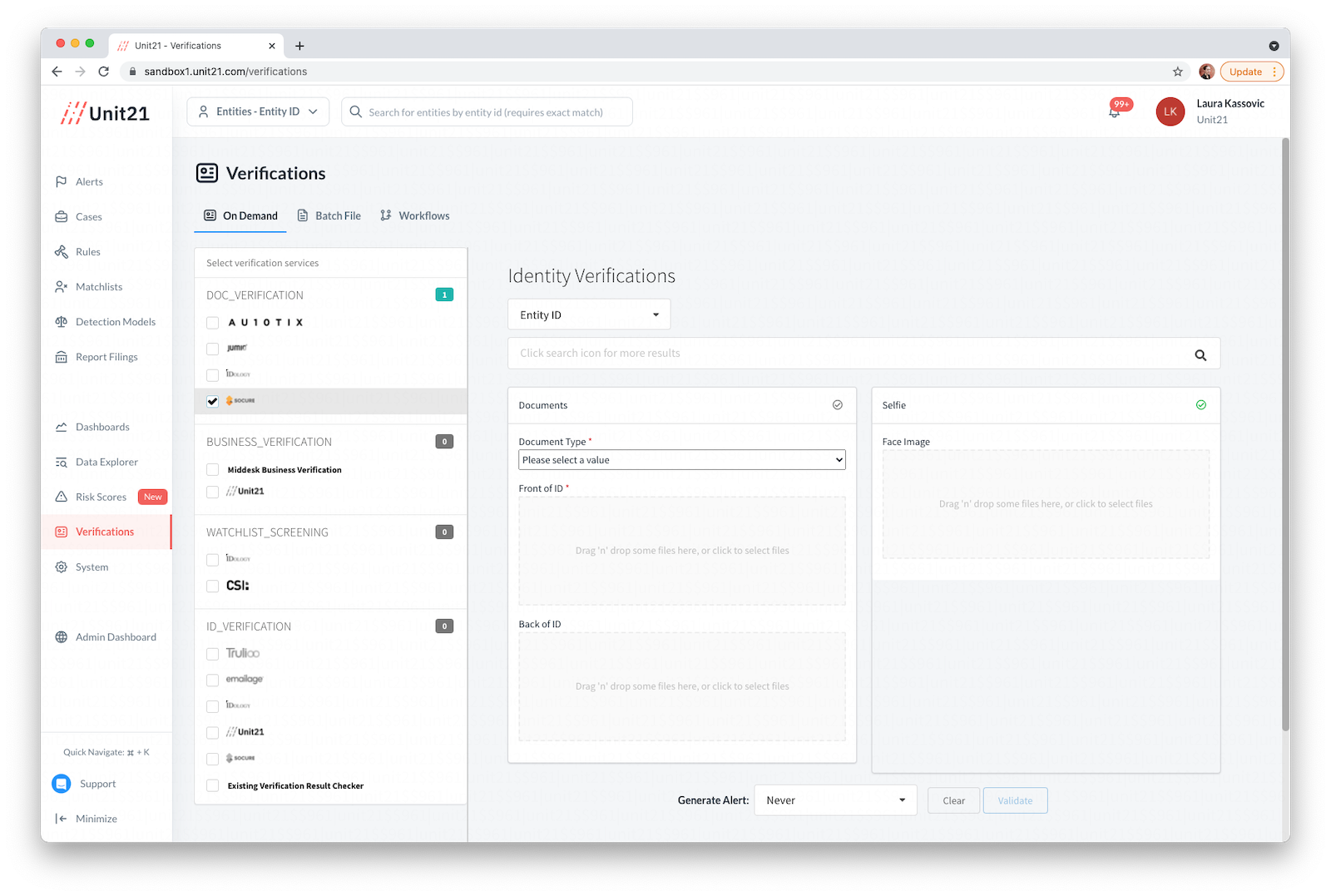The height and width of the screenshot is (896, 1331).
Task: Click the search icon in identity search field
Action: [x=1200, y=354]
